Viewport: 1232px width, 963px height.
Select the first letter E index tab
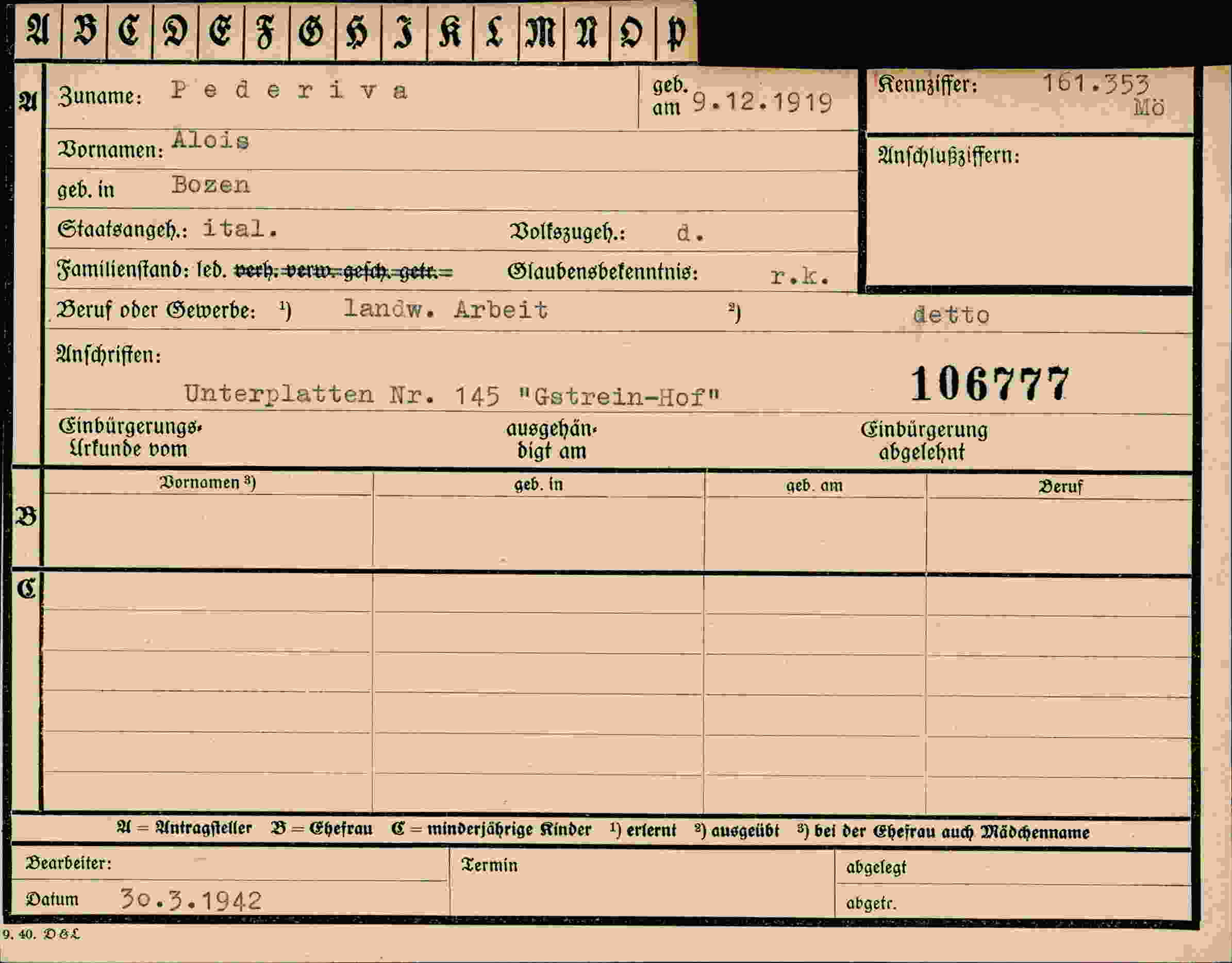(221, 31)
